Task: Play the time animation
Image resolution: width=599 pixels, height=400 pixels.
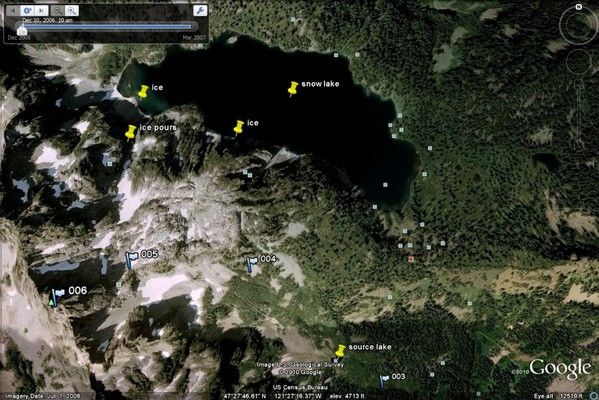Action: 27,11
